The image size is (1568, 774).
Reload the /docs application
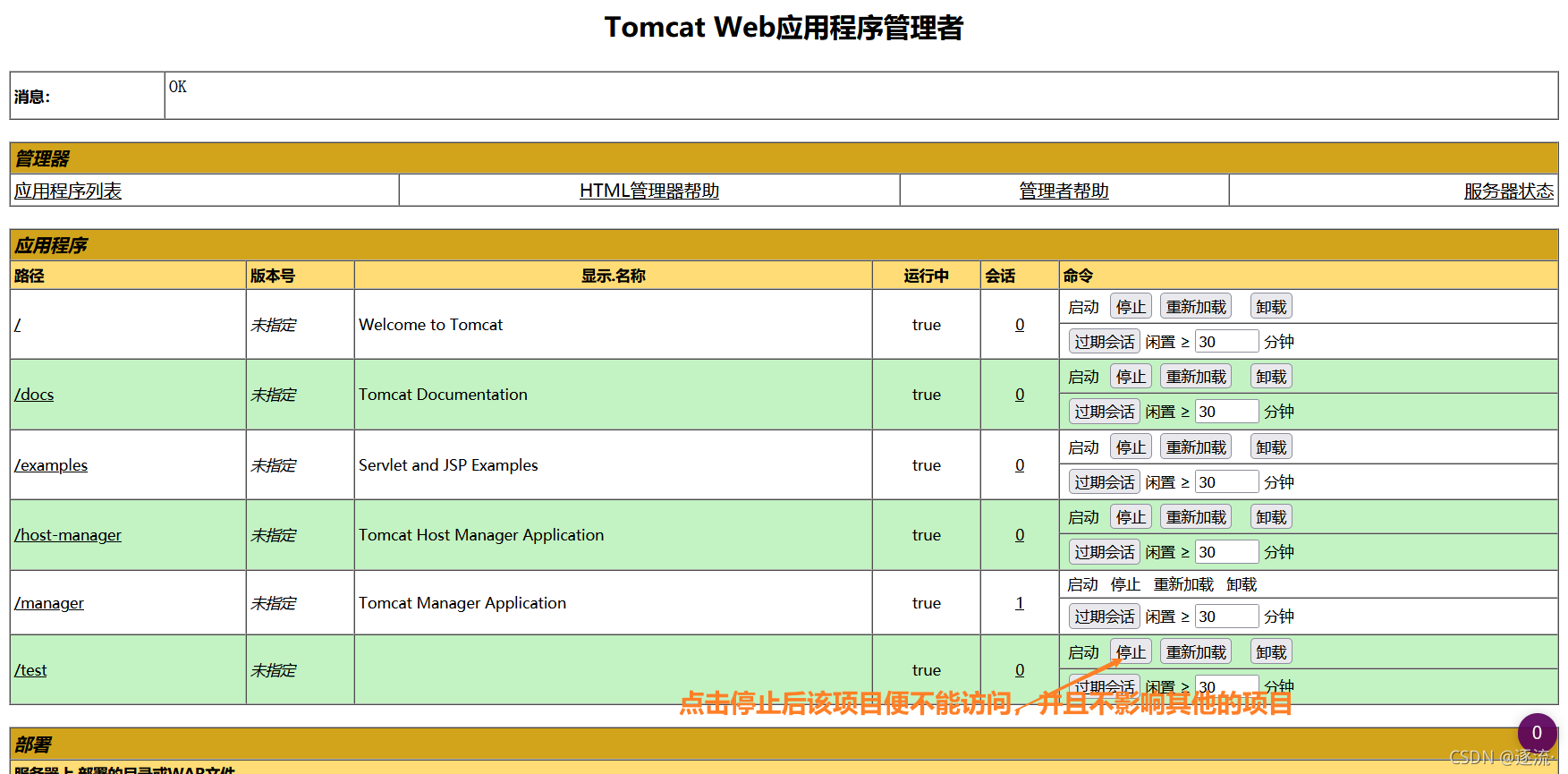point(1196,377)
